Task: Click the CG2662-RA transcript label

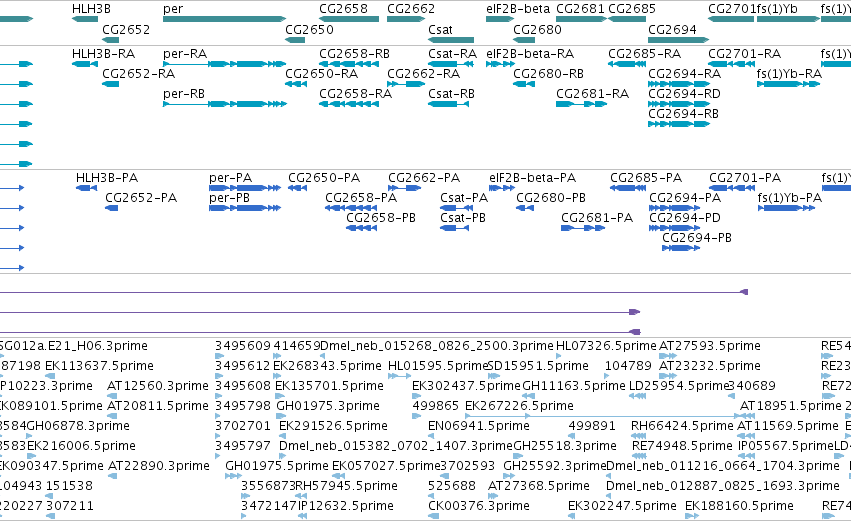Action: (423, 74)
